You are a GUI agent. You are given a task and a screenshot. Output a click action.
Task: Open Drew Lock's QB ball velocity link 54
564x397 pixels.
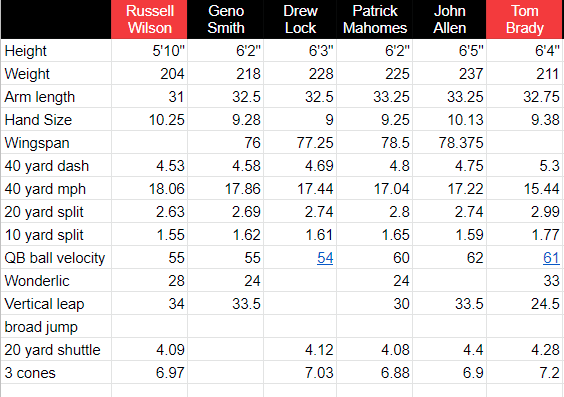[x=325, y=258]
